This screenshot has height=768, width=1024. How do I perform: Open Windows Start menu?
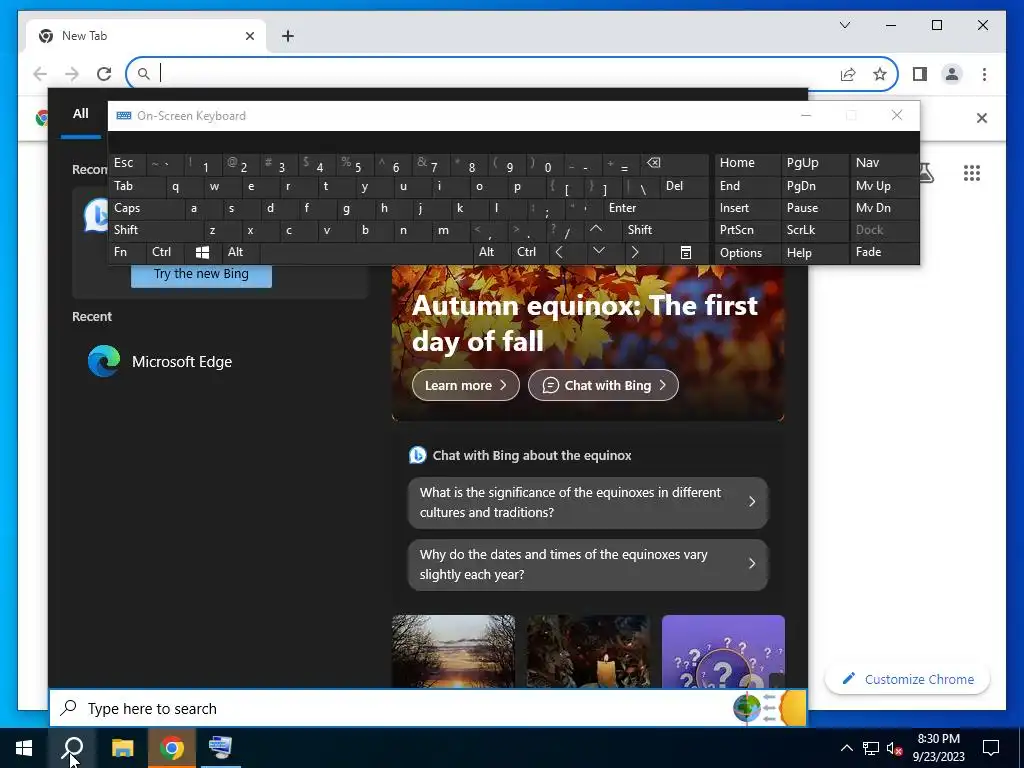click(24, 748)
